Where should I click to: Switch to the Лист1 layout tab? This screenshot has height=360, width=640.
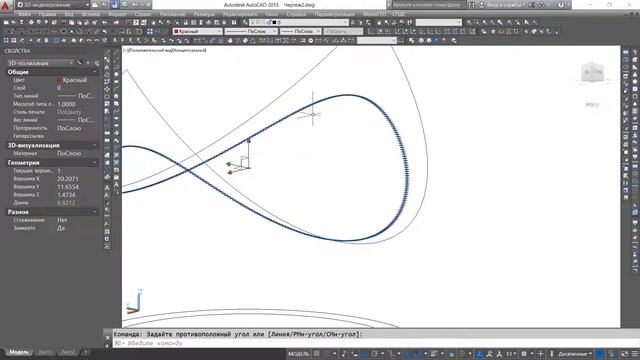pyautogui.click(x=45, y=352)
